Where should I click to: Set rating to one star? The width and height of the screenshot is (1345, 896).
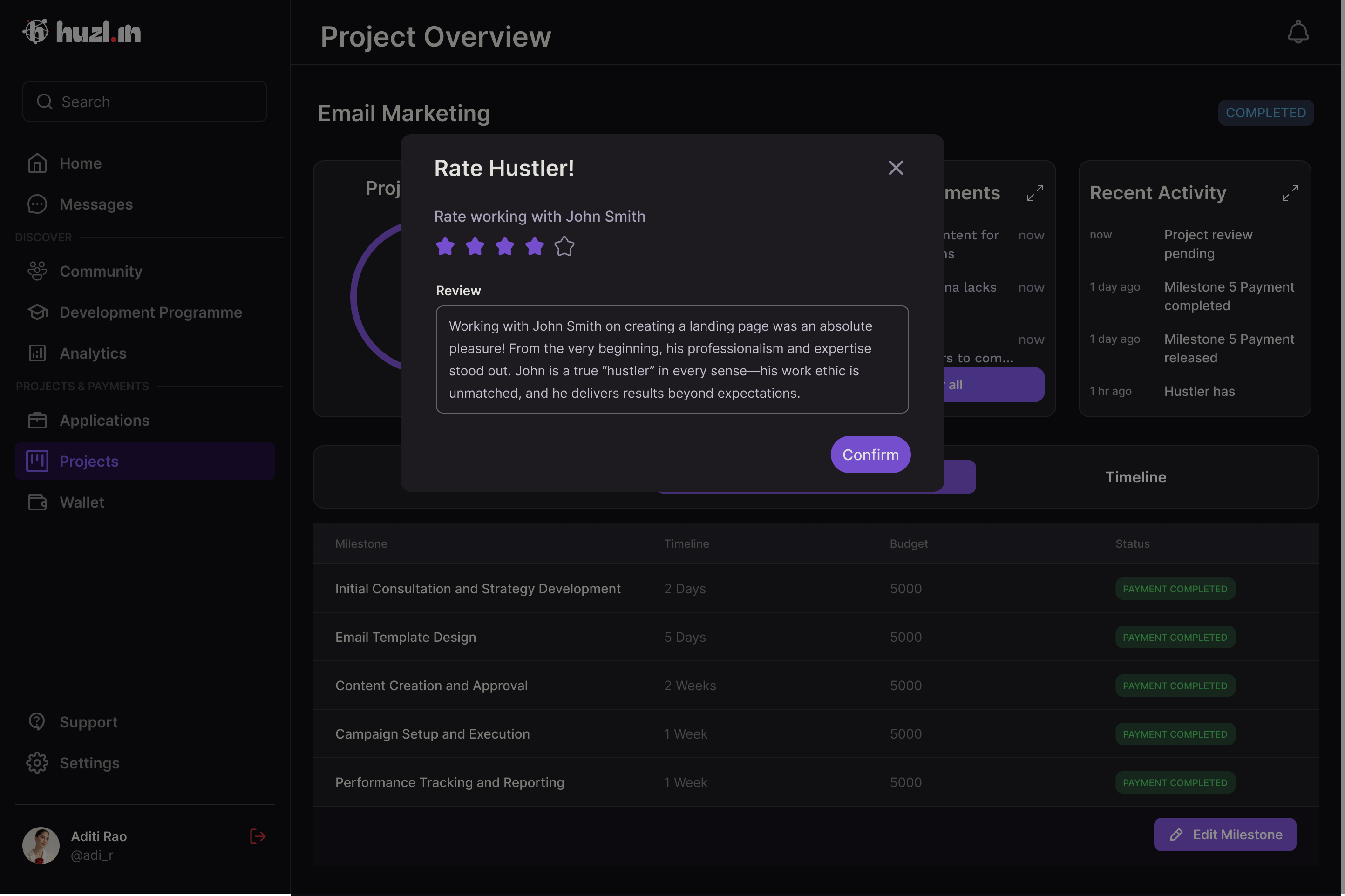445,246
